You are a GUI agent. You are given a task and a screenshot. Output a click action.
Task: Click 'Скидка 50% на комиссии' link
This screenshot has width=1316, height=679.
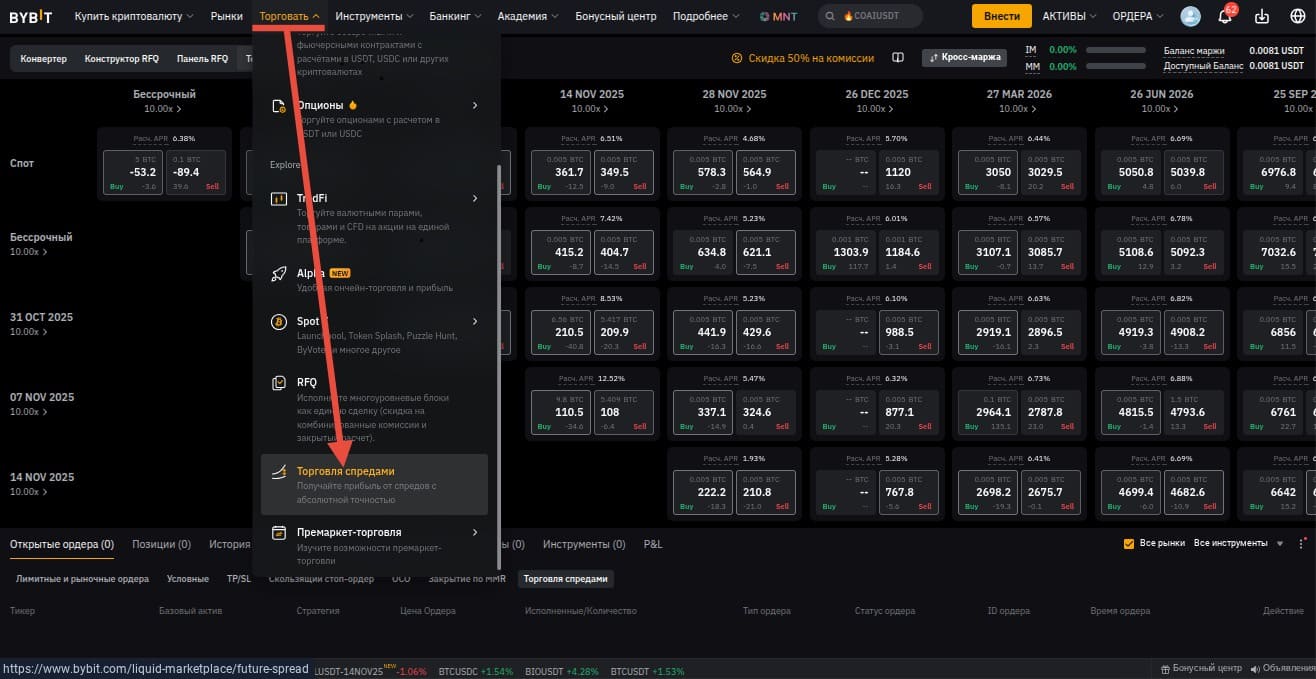[811, 58]
